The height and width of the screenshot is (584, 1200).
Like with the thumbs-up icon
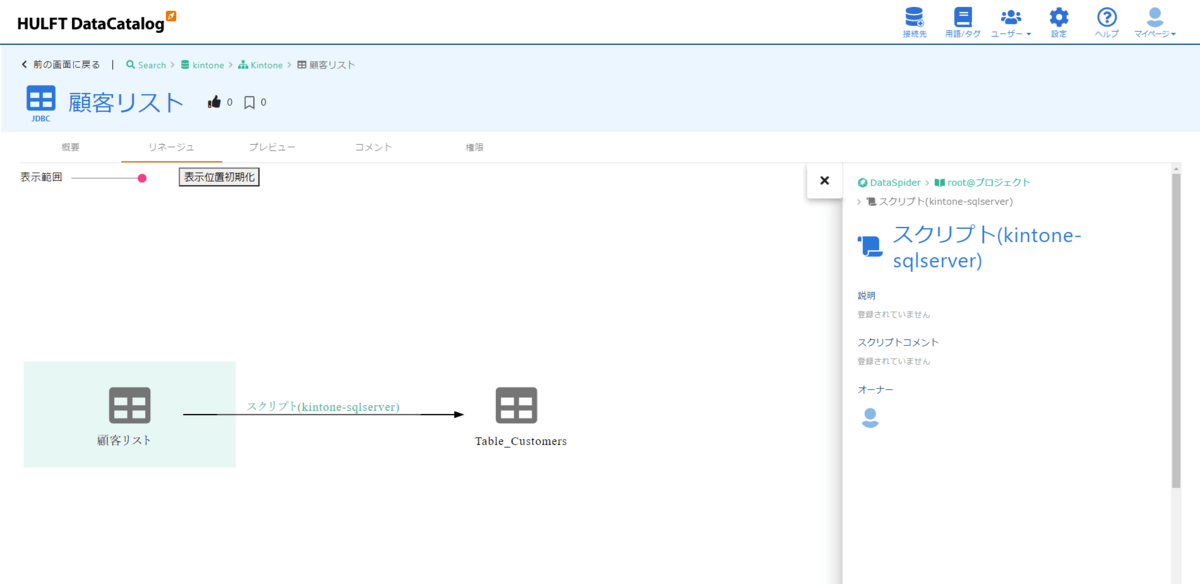[214, 102]
